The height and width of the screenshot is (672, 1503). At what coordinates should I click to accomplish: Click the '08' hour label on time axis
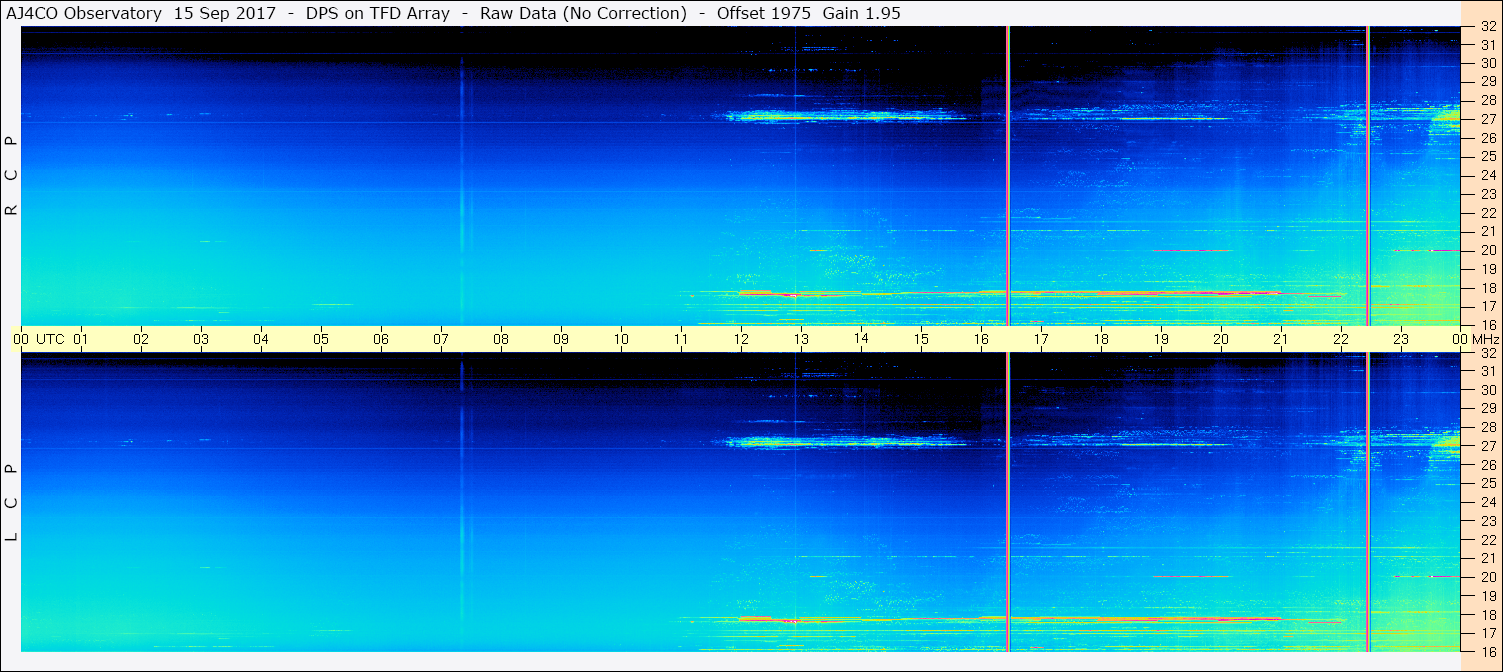point(501,339)
